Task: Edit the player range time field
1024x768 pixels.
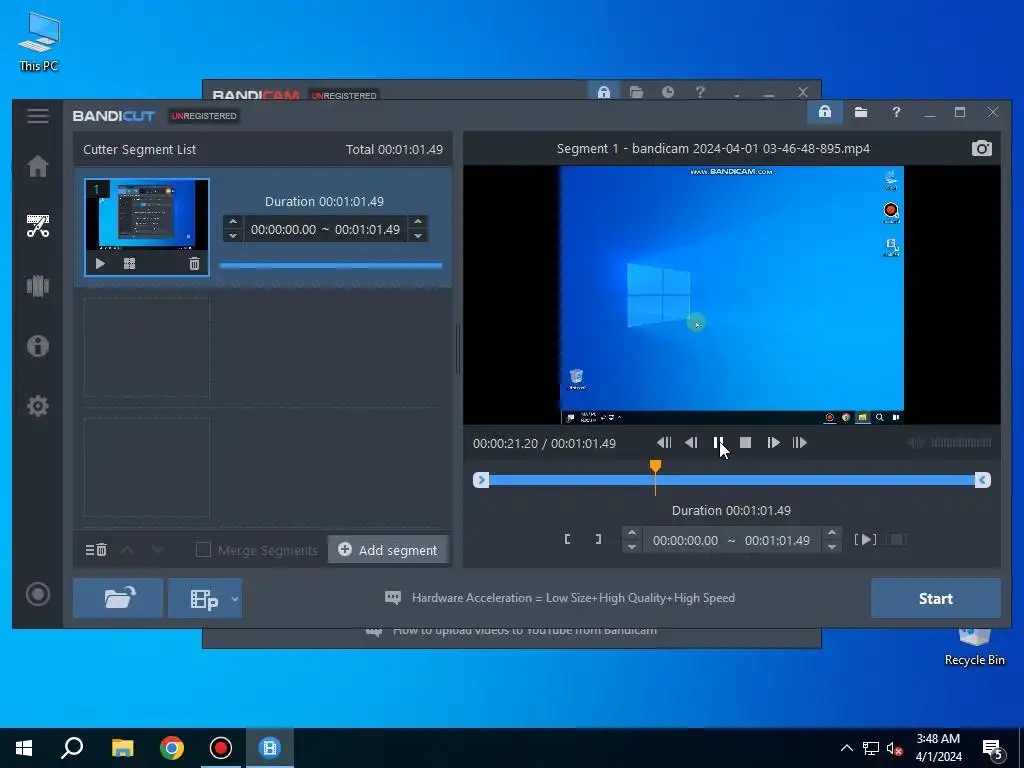Action: 731,540
